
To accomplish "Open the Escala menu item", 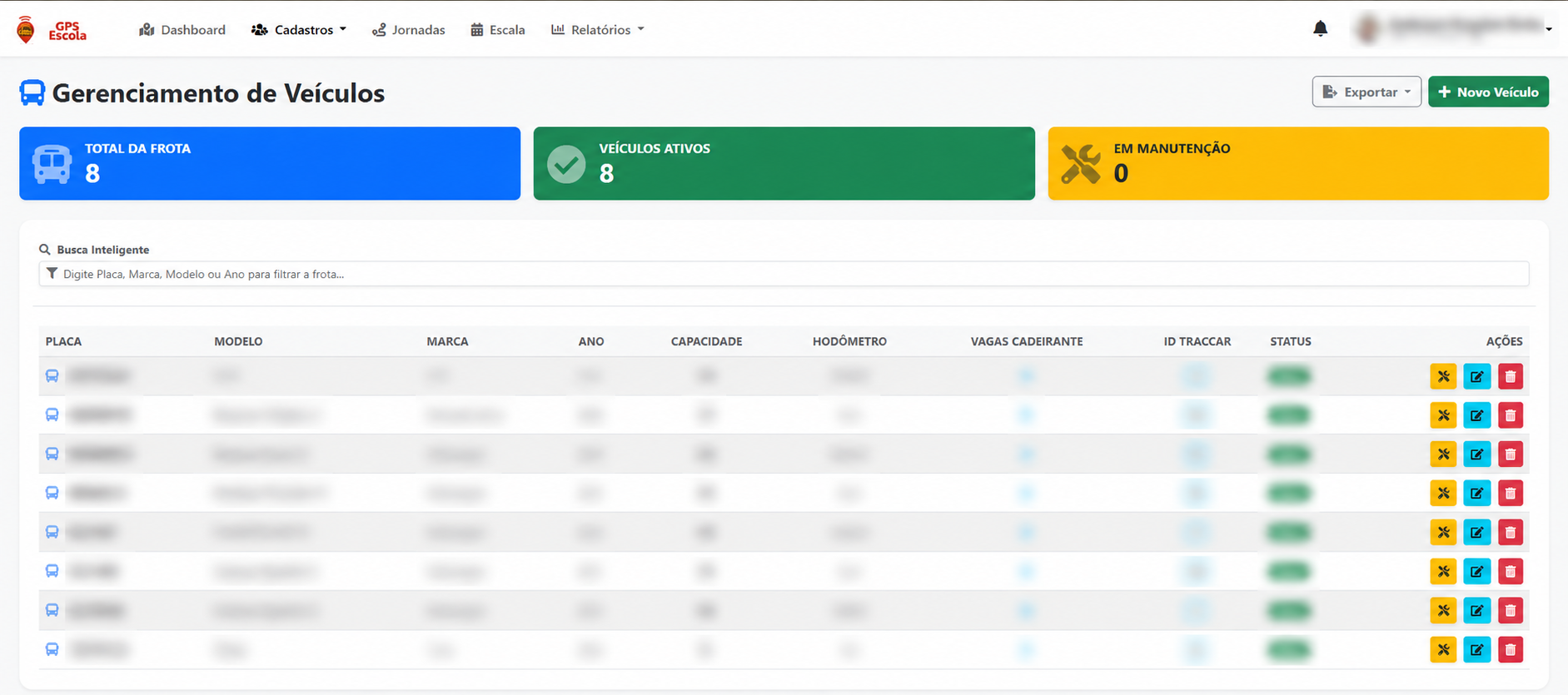I will pos(498,30).
